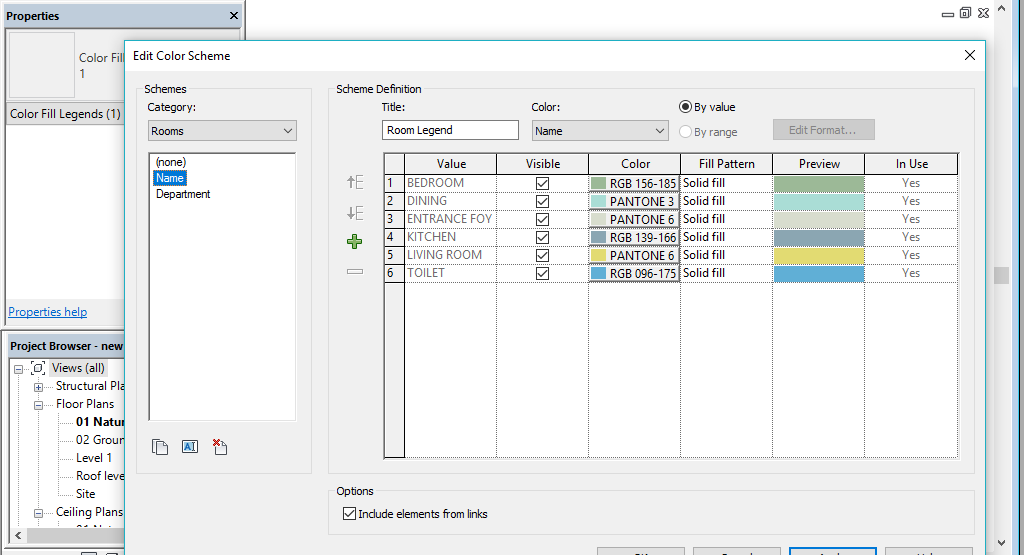The height and width of the screenshot is (555, 1024).
Task: Expand the Structural Plans tree node
Action: pyautogui.click(x=39, y=387)
